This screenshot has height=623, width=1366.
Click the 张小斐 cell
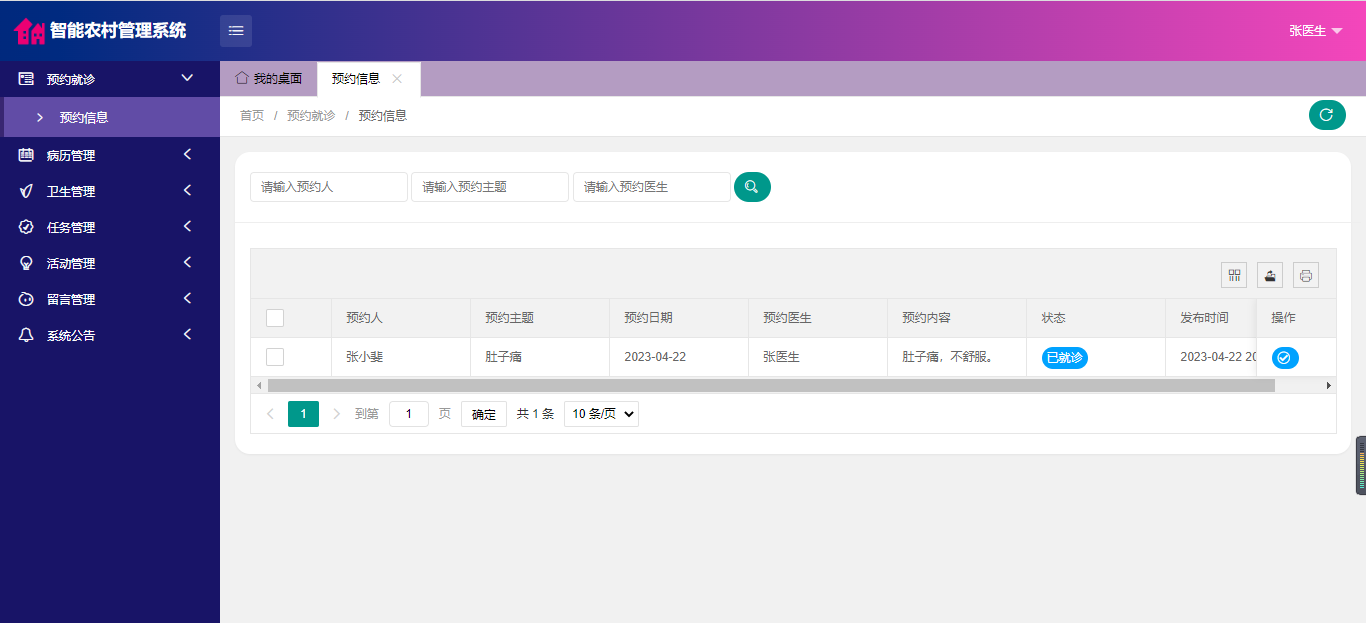coord(401,357)
